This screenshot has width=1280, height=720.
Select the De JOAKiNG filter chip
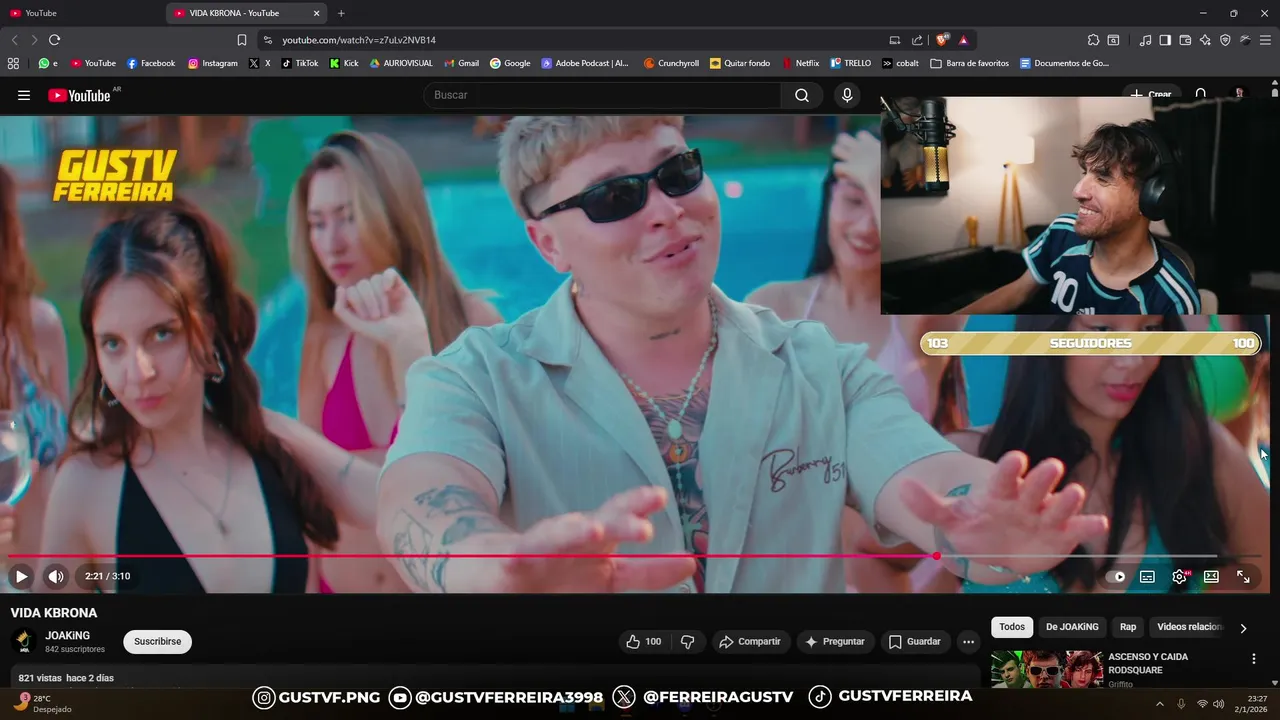(1072, 627)
